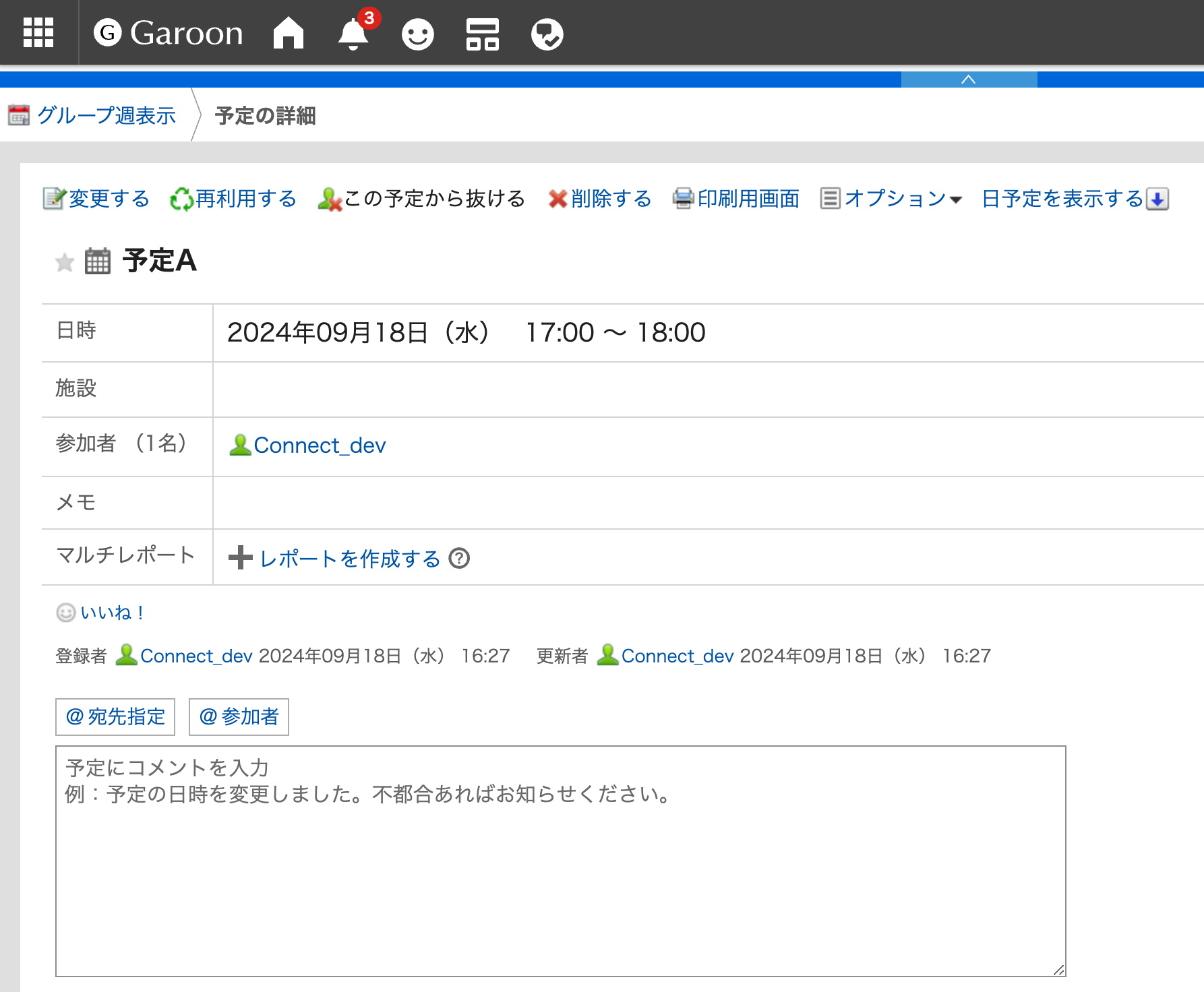
Task: Click the plus icon before レポートを作成する
Action: 241,558
